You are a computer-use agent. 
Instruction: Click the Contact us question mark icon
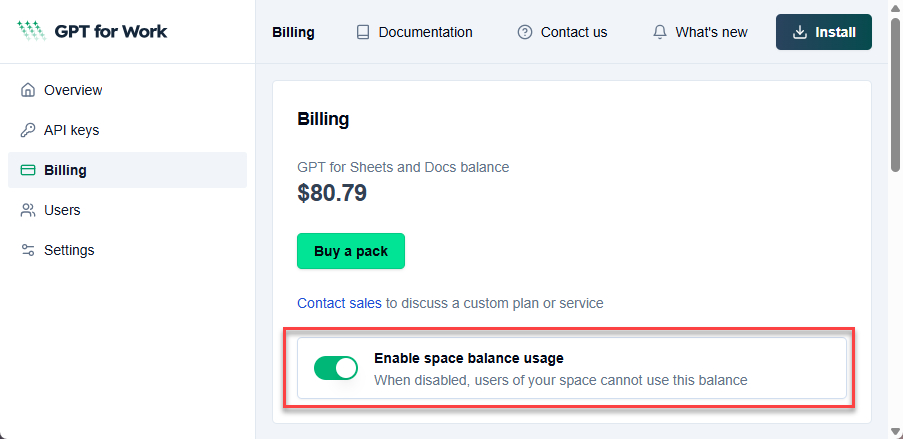point(525,32)
